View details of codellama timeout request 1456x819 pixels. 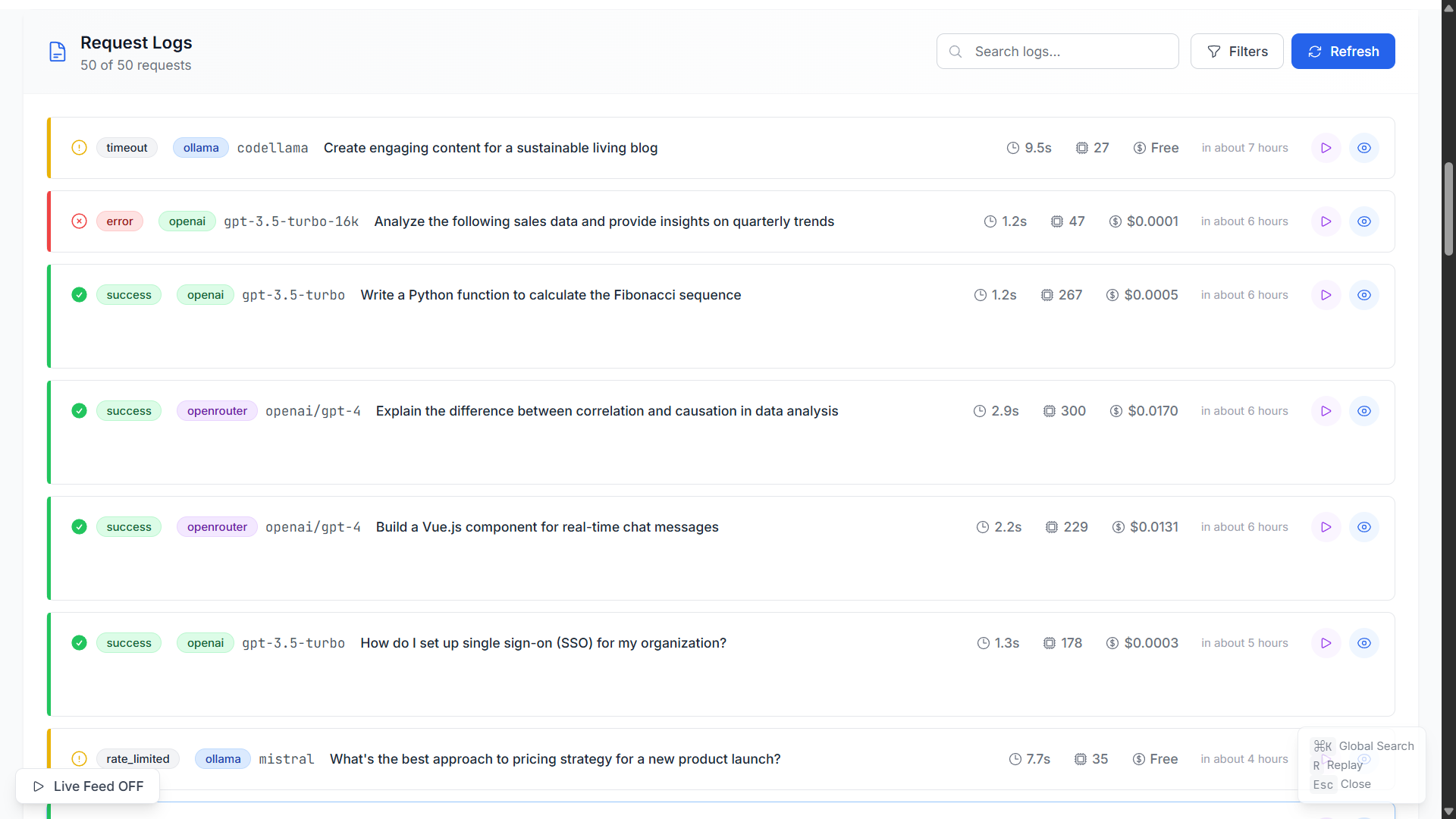(1363, 148)
